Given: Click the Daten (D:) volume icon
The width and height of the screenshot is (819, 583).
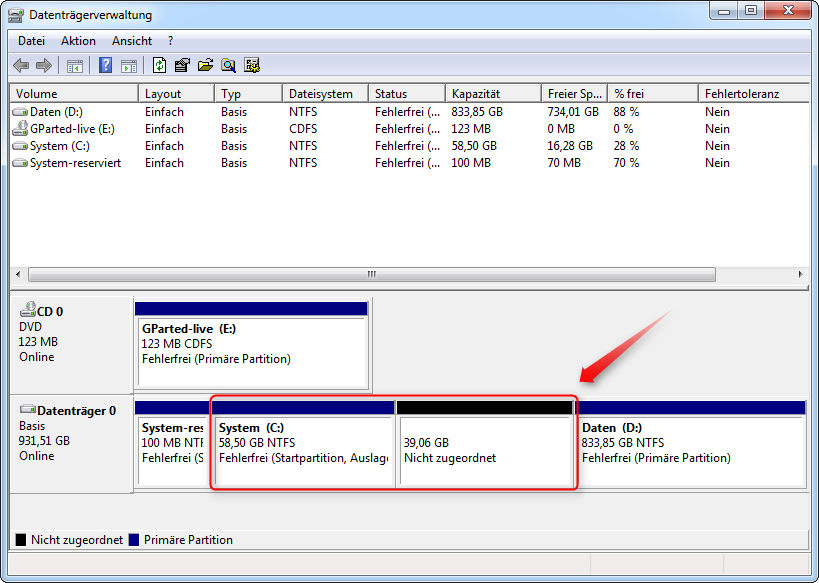Looking at the screenshot, I should [20, 111].
